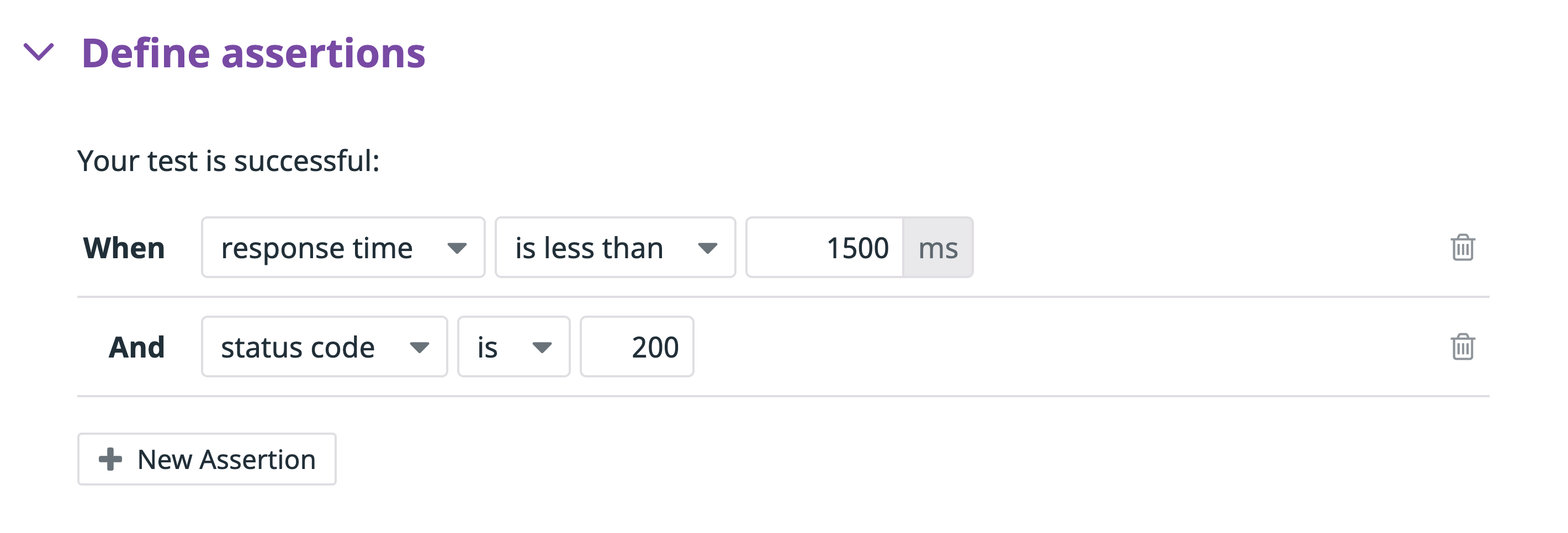The image size is (1568, 533).
Task: Open the "is less than" operator dropdown
Action: pyautogui.click(x=615, y=248)
